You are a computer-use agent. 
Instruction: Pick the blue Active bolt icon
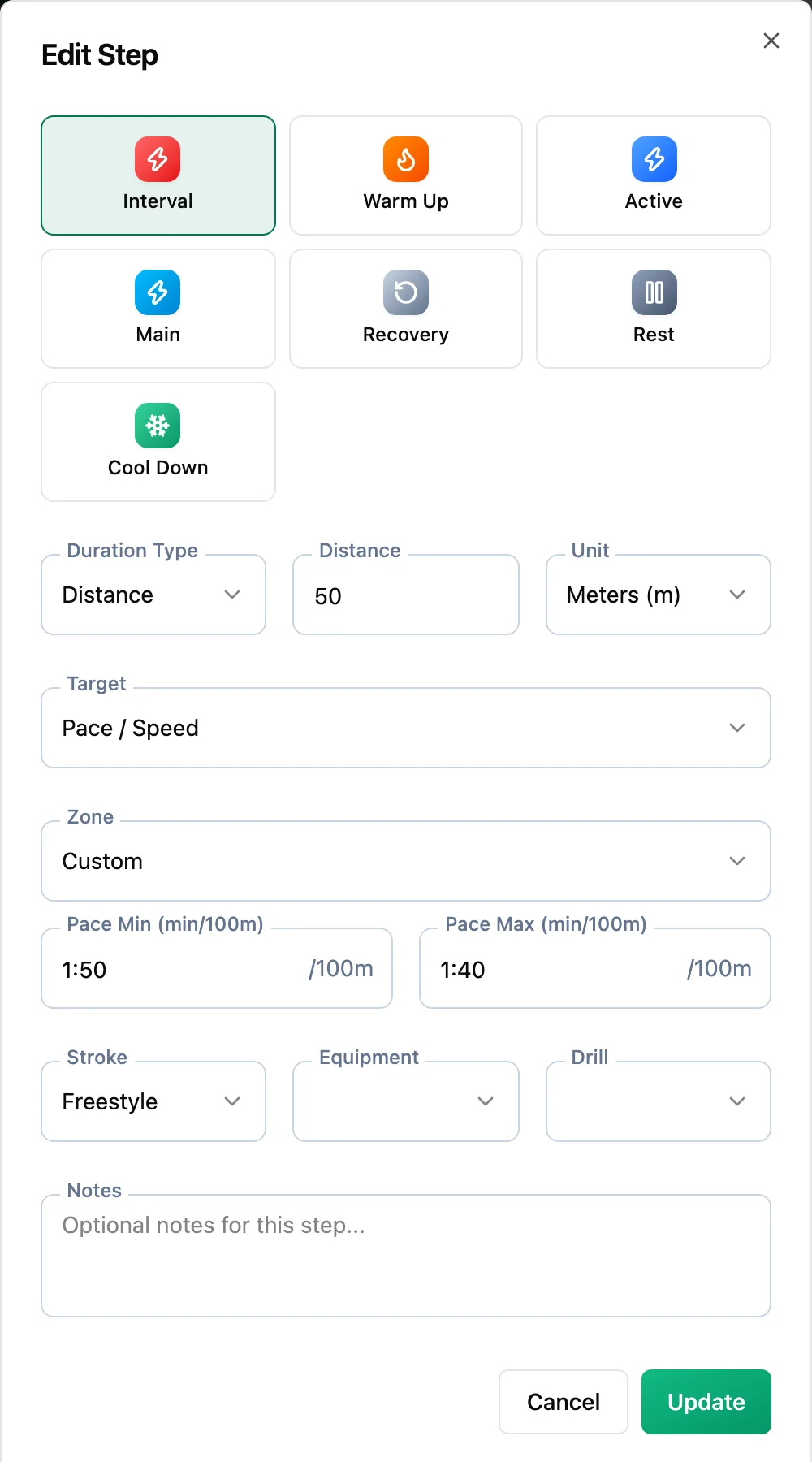tap(654, 159)
